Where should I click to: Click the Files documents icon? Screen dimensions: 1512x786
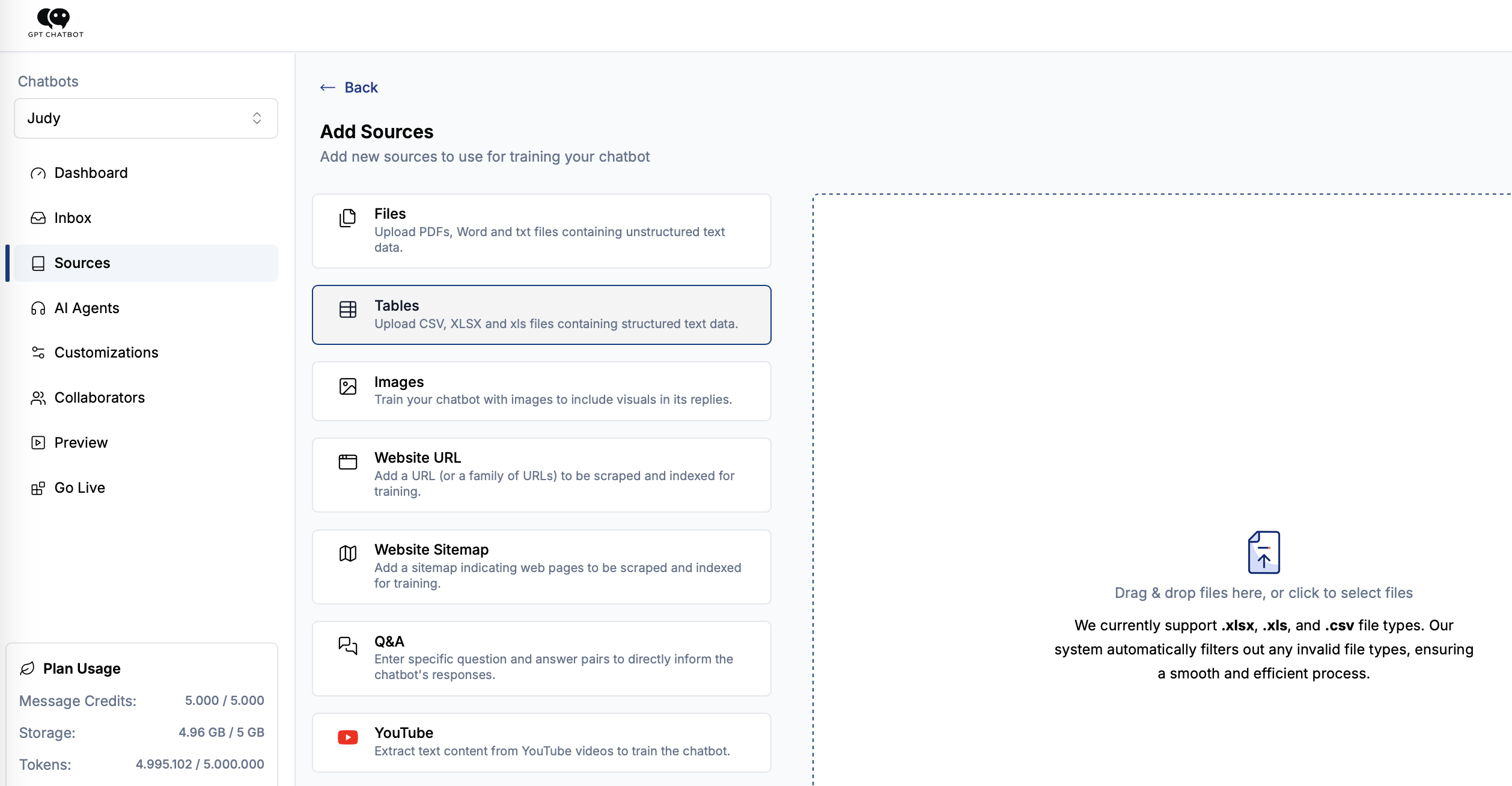point(347,218)
